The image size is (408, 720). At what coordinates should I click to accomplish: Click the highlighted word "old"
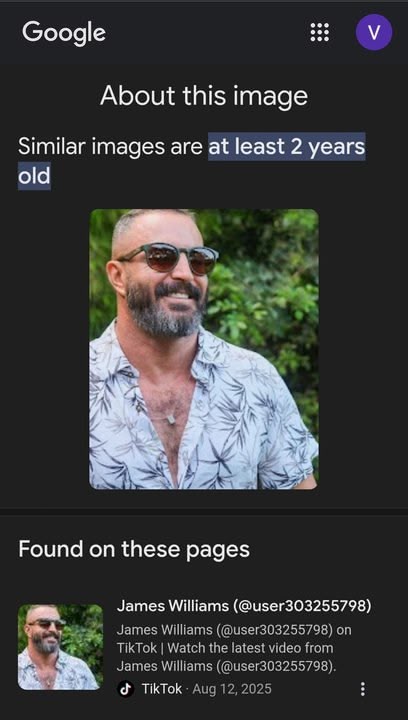[34, 175]
